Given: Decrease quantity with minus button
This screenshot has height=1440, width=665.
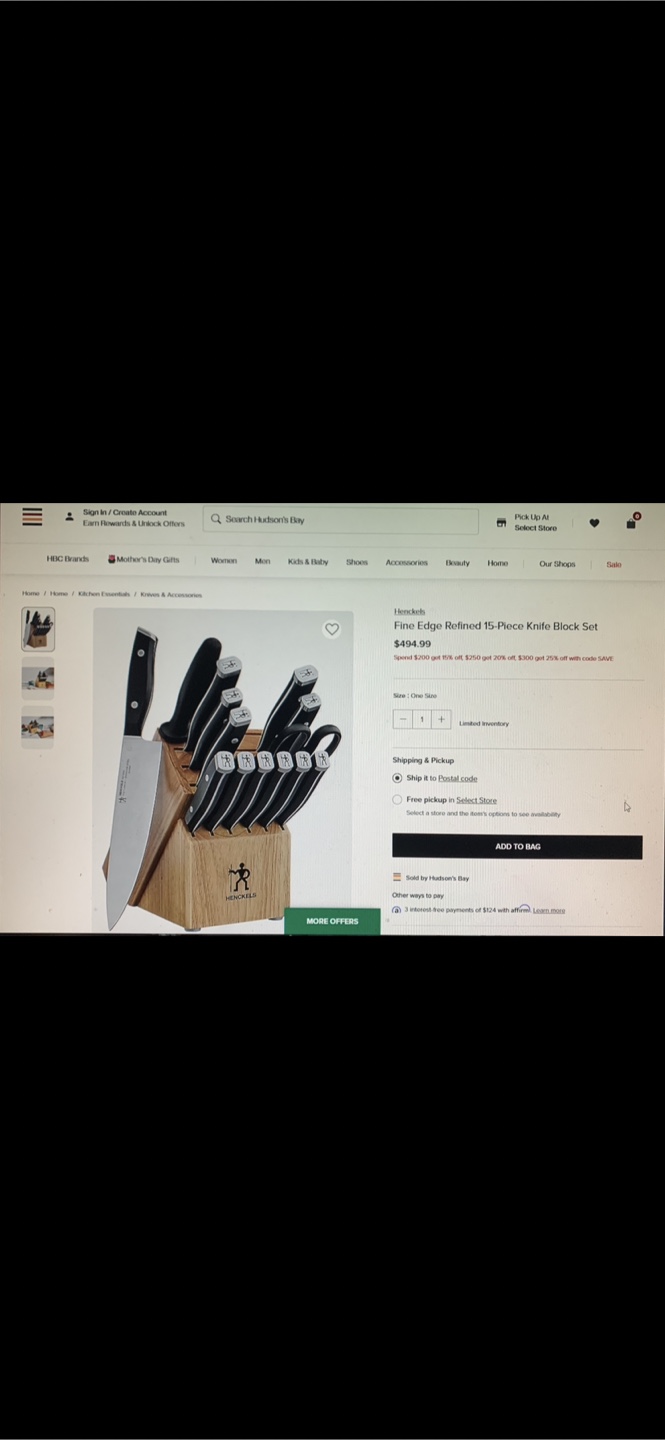Looking at the screenshot, I should [x=403, y=719].
